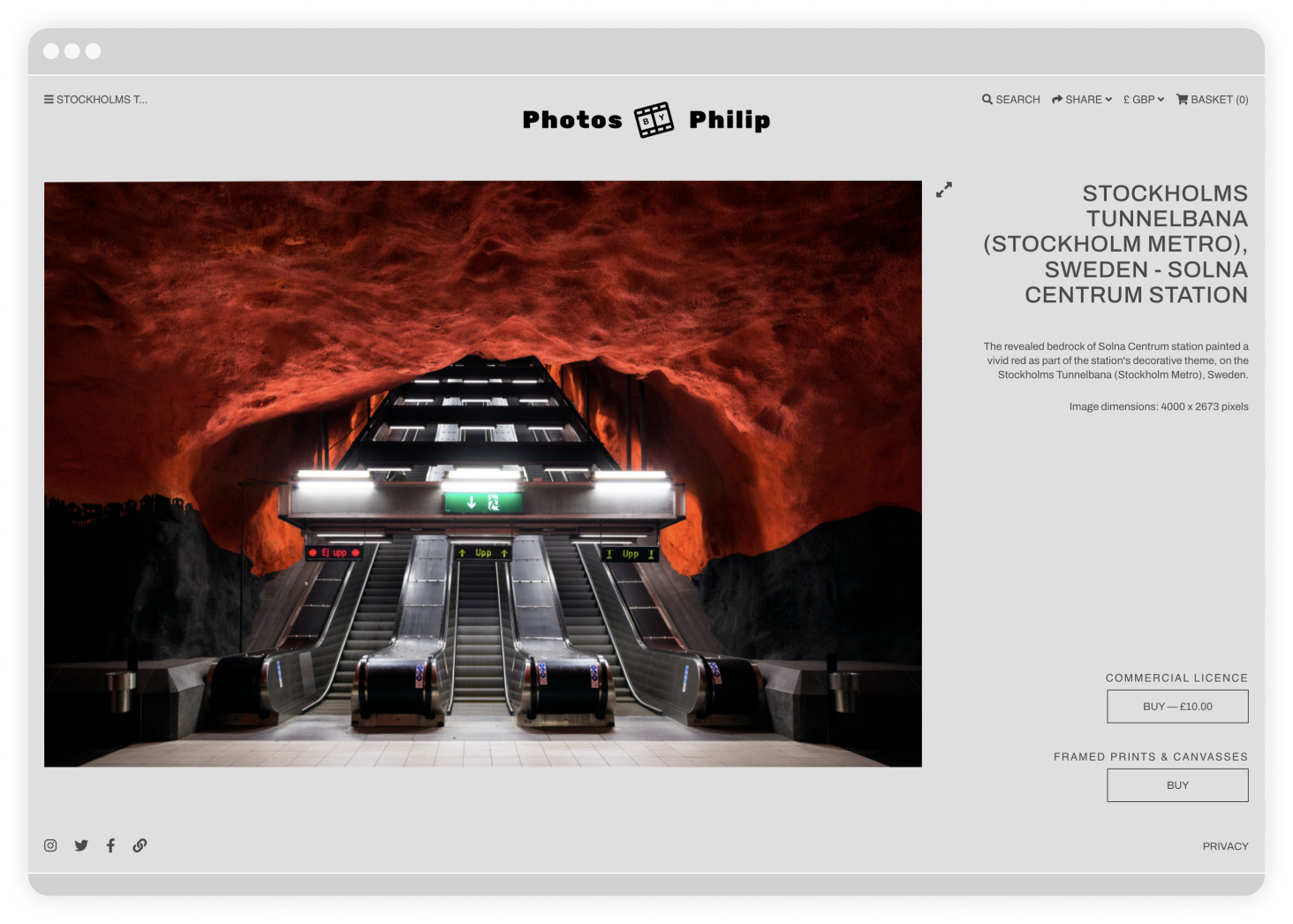The width and height of the screenshot is (1293, 924).
Task: Visit the Twitter page via bird icon
Action: pyautogui.click(x=80, y=845)
